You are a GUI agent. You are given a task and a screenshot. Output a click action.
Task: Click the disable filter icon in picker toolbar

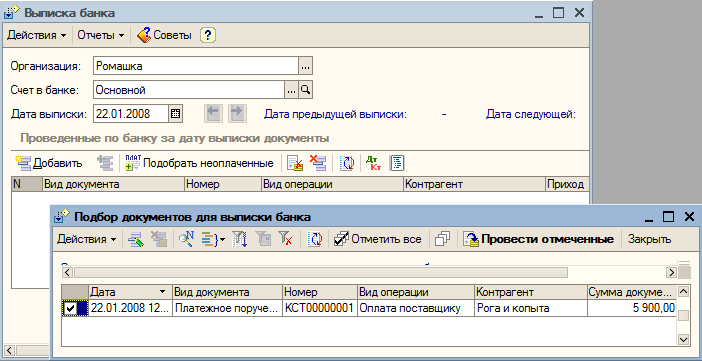tap(285, 239)
